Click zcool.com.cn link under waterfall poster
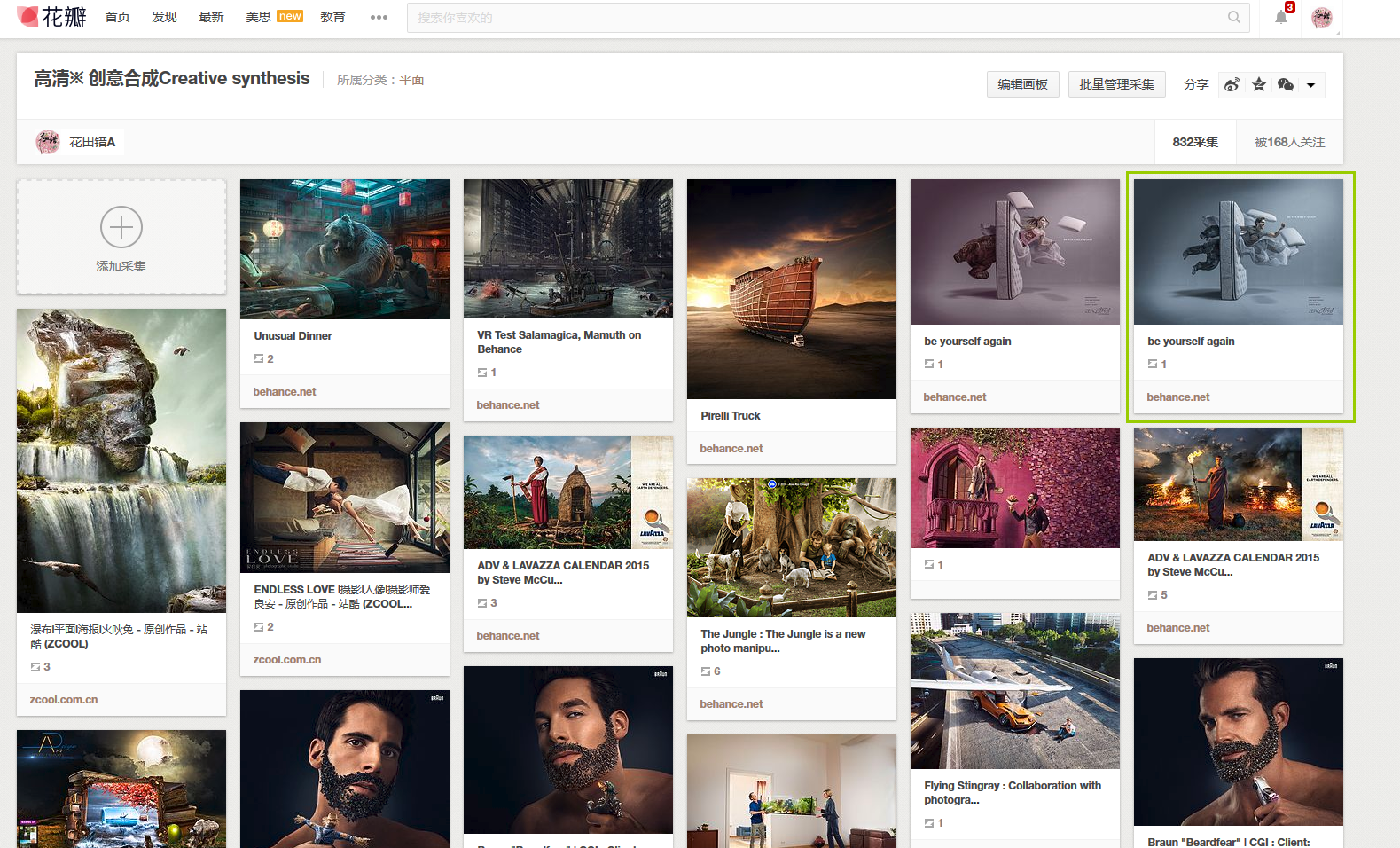The width and height of the screenshot is (1400, 848). tap(64, 700)
